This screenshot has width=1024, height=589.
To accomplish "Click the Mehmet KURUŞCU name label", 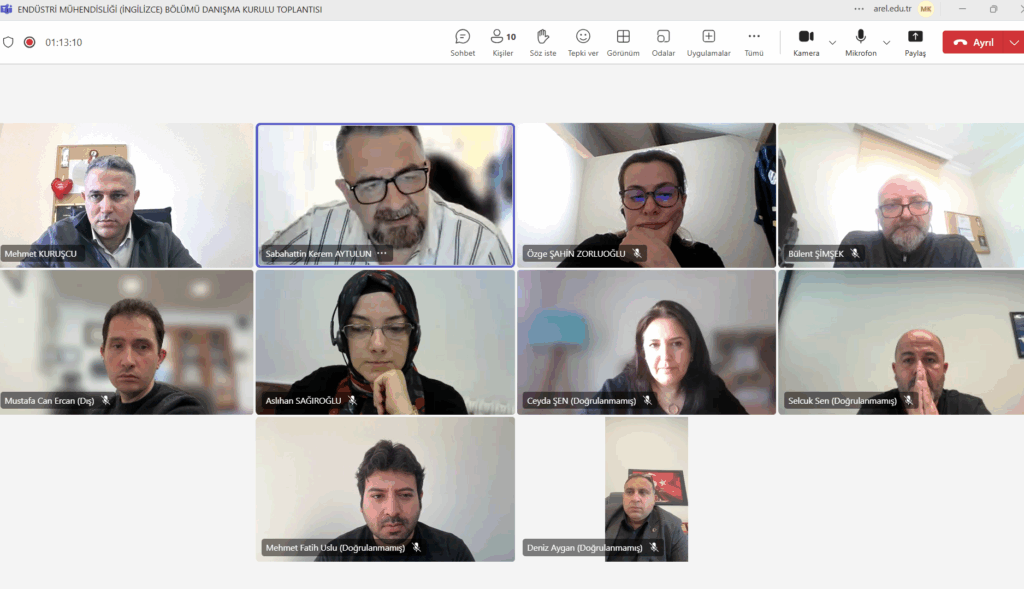I will pos(40,253).
